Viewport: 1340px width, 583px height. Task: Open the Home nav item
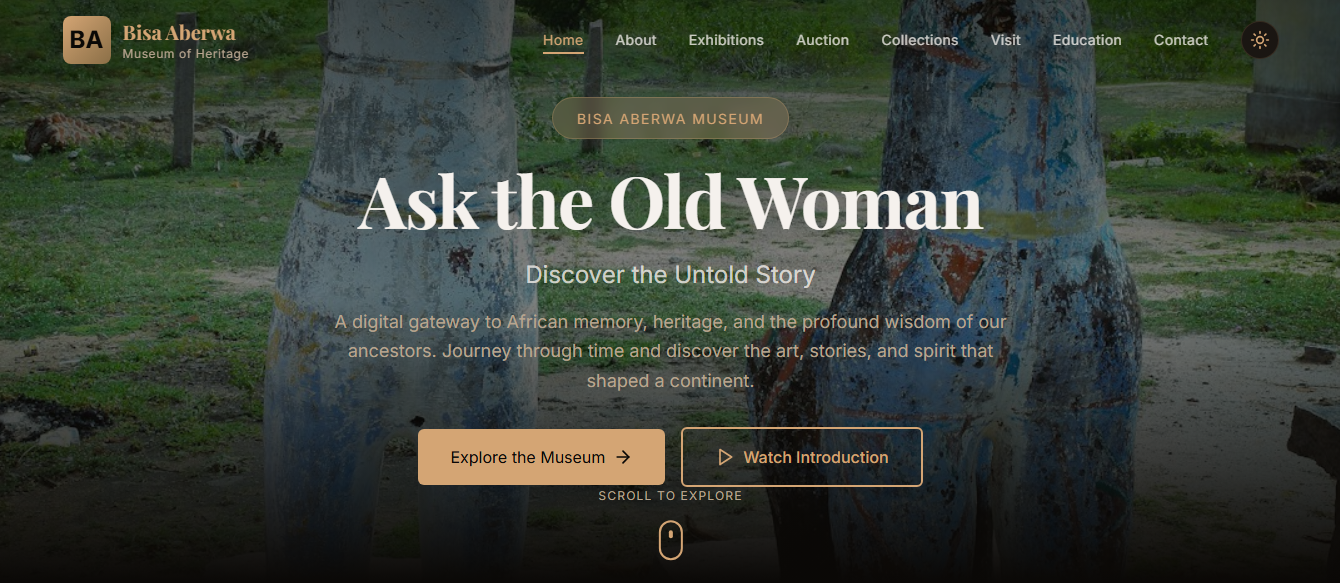563,40
